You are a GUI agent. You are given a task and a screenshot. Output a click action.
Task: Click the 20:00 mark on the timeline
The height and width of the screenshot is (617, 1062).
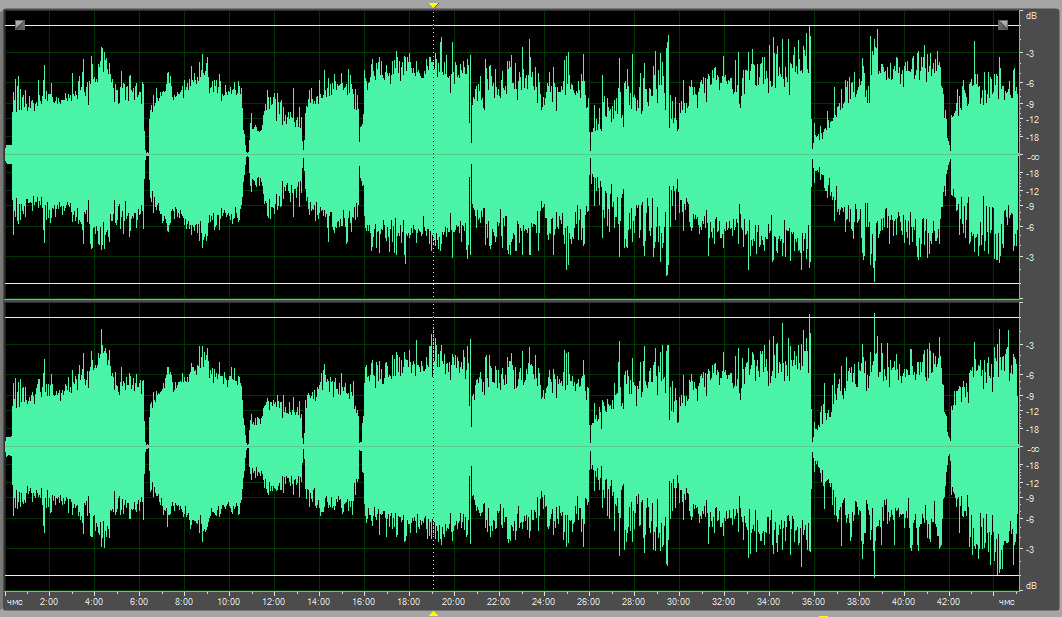(x=453, y=602)
